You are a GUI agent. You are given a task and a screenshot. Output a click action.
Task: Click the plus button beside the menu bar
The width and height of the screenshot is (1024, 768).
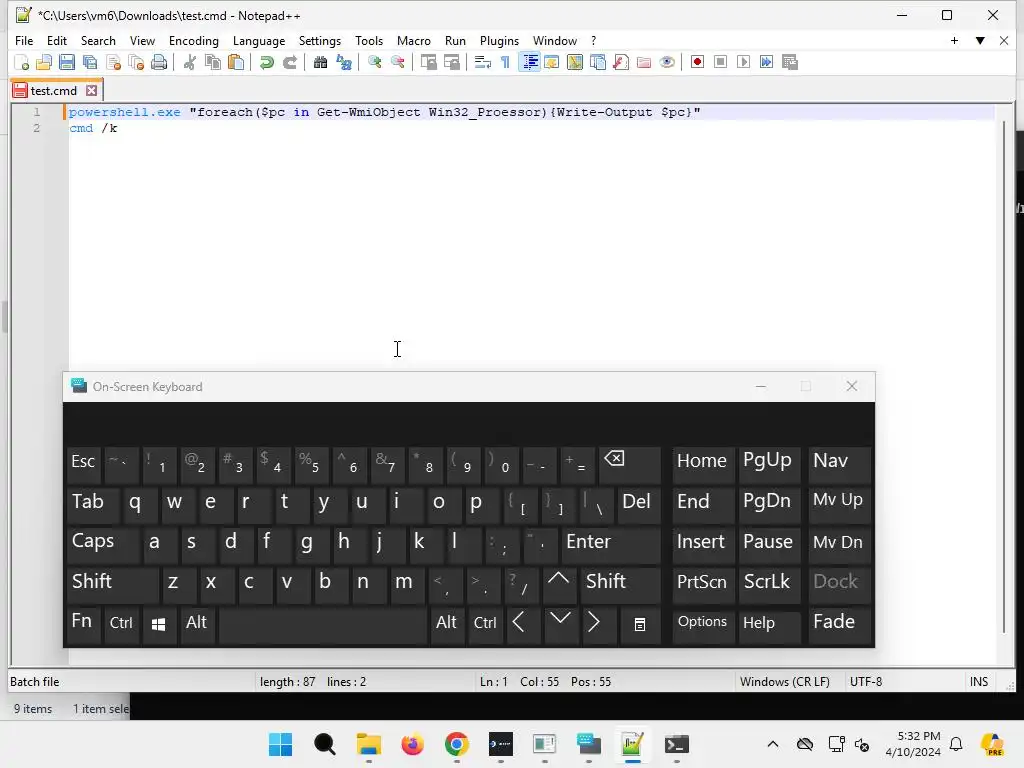[x=954, y=40]
